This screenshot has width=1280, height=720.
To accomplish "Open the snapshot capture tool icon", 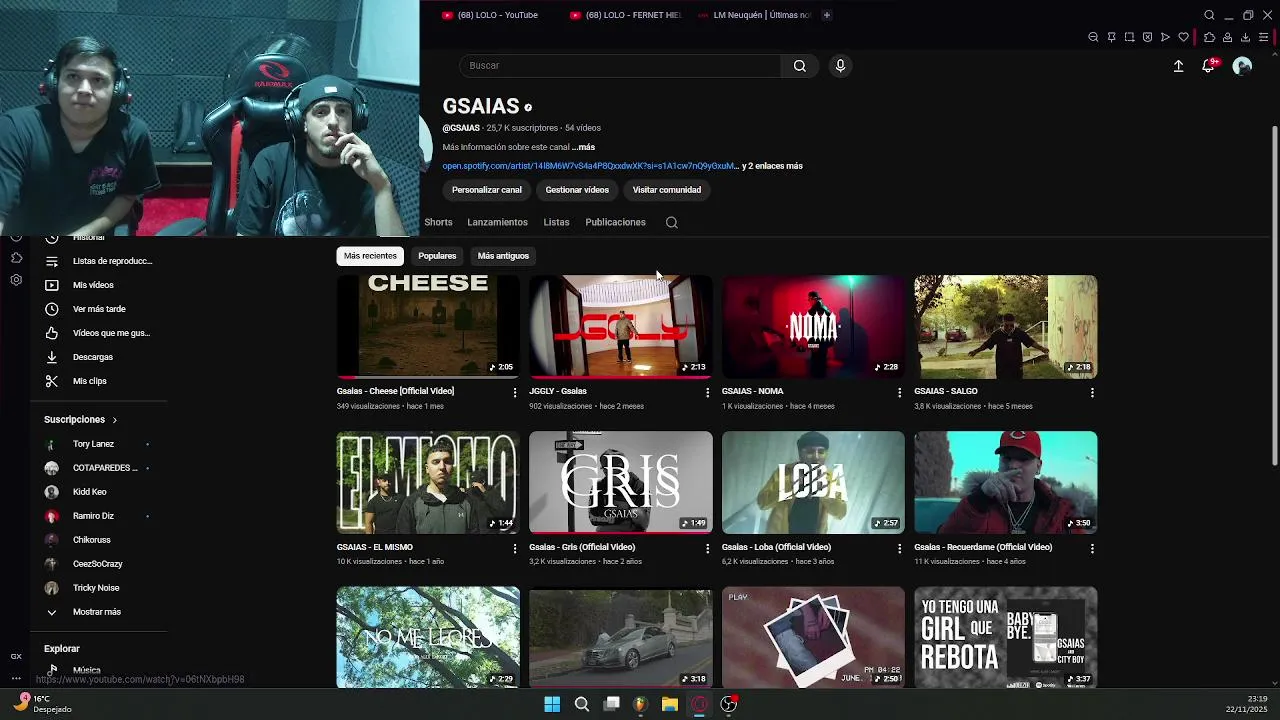I will pos(1129,37).
